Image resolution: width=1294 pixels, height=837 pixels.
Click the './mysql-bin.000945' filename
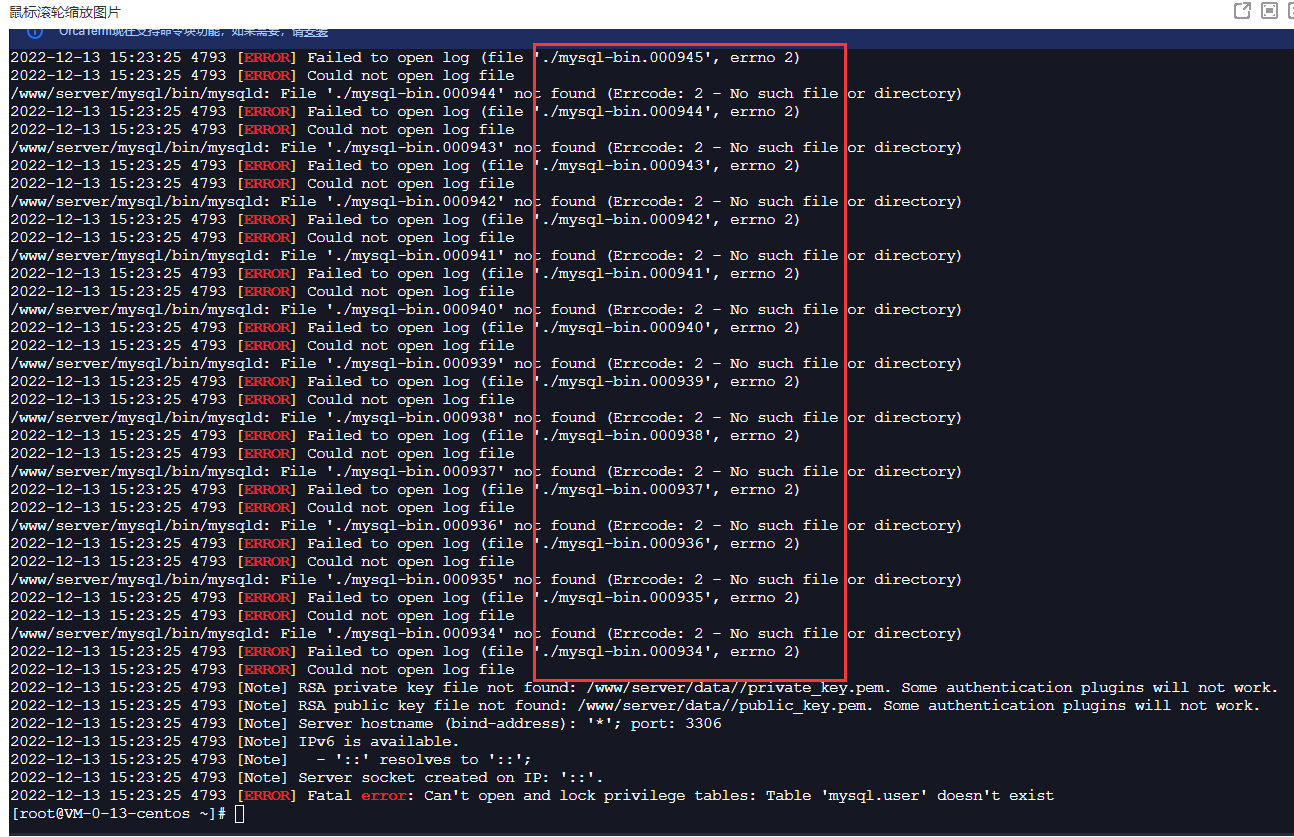click(x=627, y=58)
